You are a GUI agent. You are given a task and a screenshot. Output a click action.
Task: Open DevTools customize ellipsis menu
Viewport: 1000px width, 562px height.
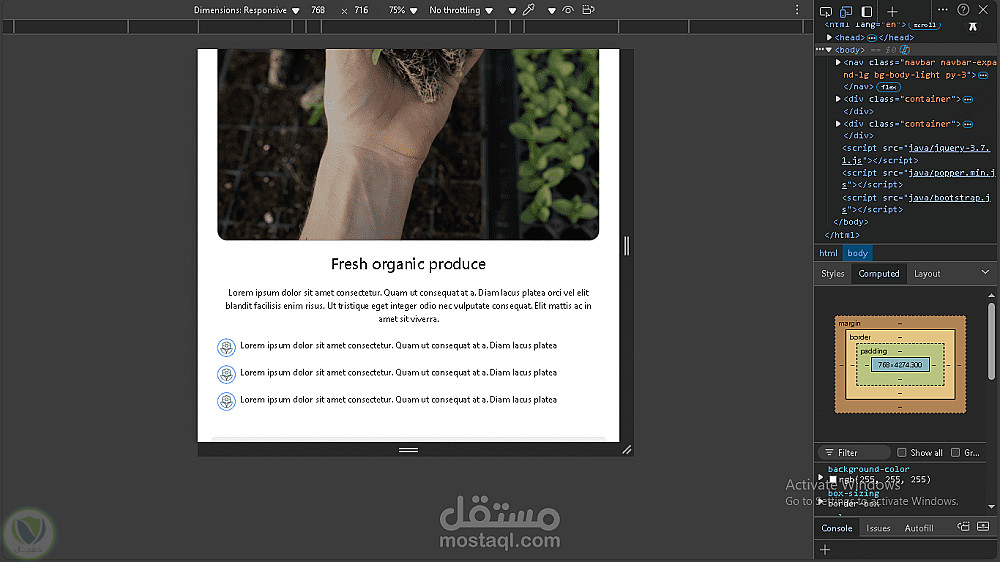(x=943, y=9)
